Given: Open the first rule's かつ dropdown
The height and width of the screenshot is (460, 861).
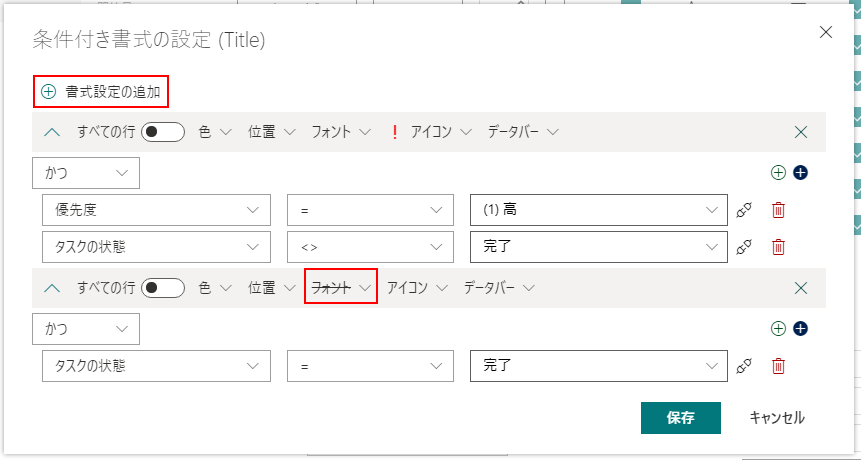Looking at the screenshot, I should (x=86, y=173).
